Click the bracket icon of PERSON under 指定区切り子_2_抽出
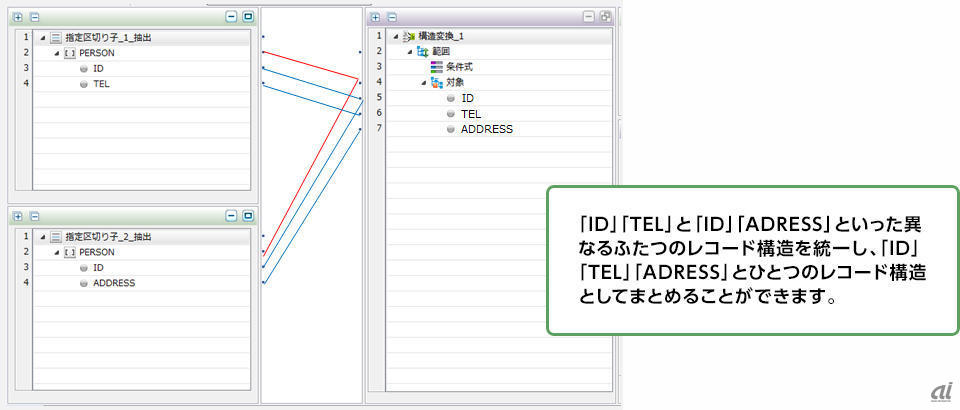Viewport: 960px width, 410px height. (x=70, y=252)
